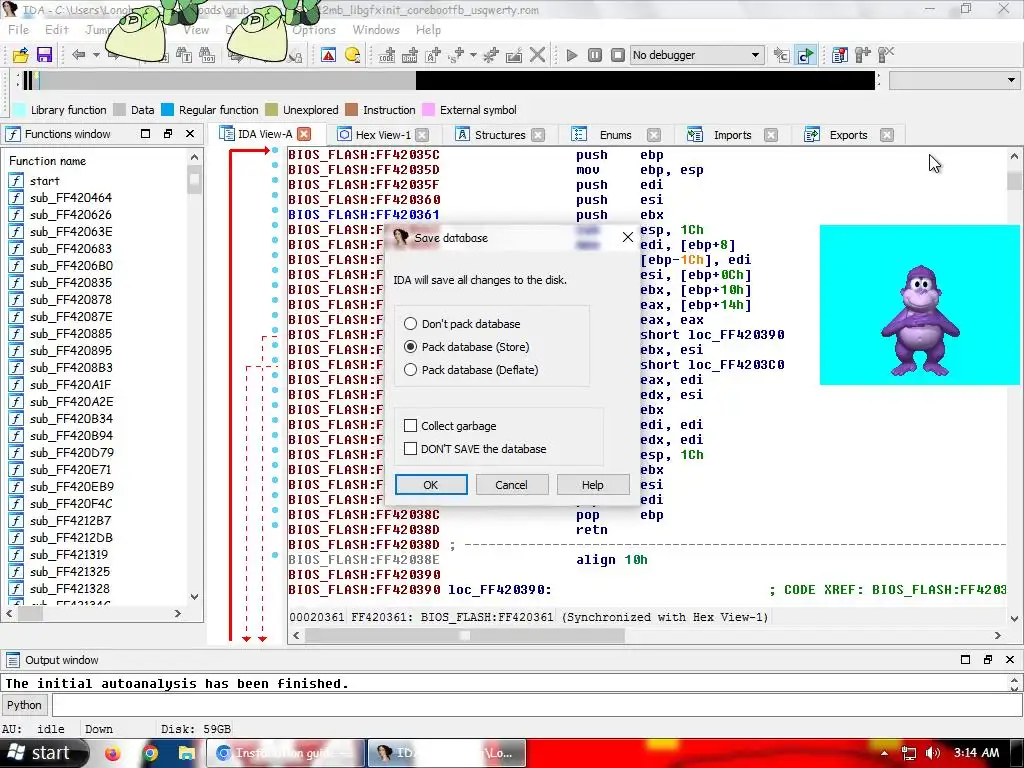Click the floppy-disk Save toolbar icon
The height and width of the screenshot is (768, 1024).
[44, 55]
